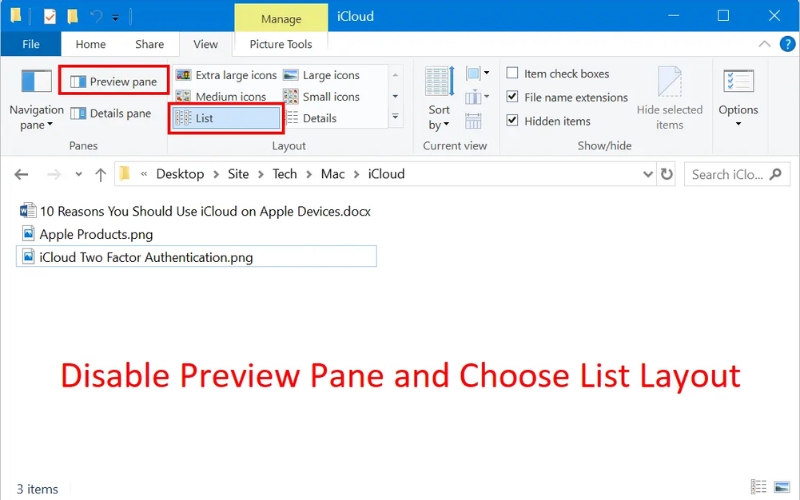The image size is (800, 500).
Task: Expand the address bar history dropdown
Action: [648, 174]
